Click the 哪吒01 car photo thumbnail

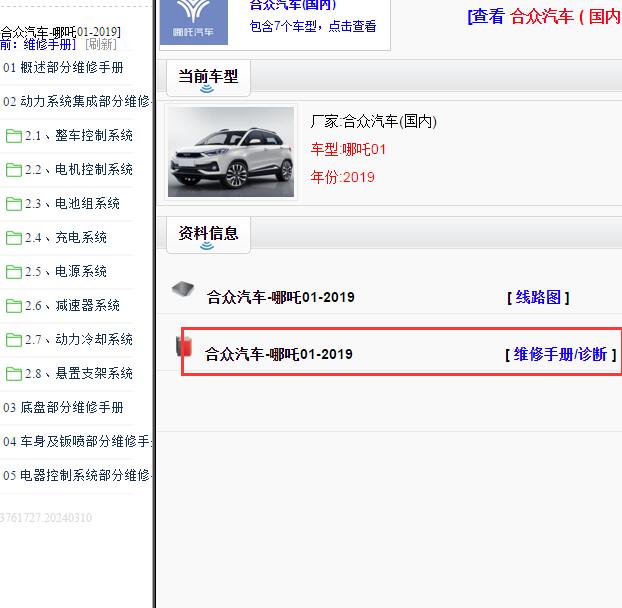tap(231, 152)
